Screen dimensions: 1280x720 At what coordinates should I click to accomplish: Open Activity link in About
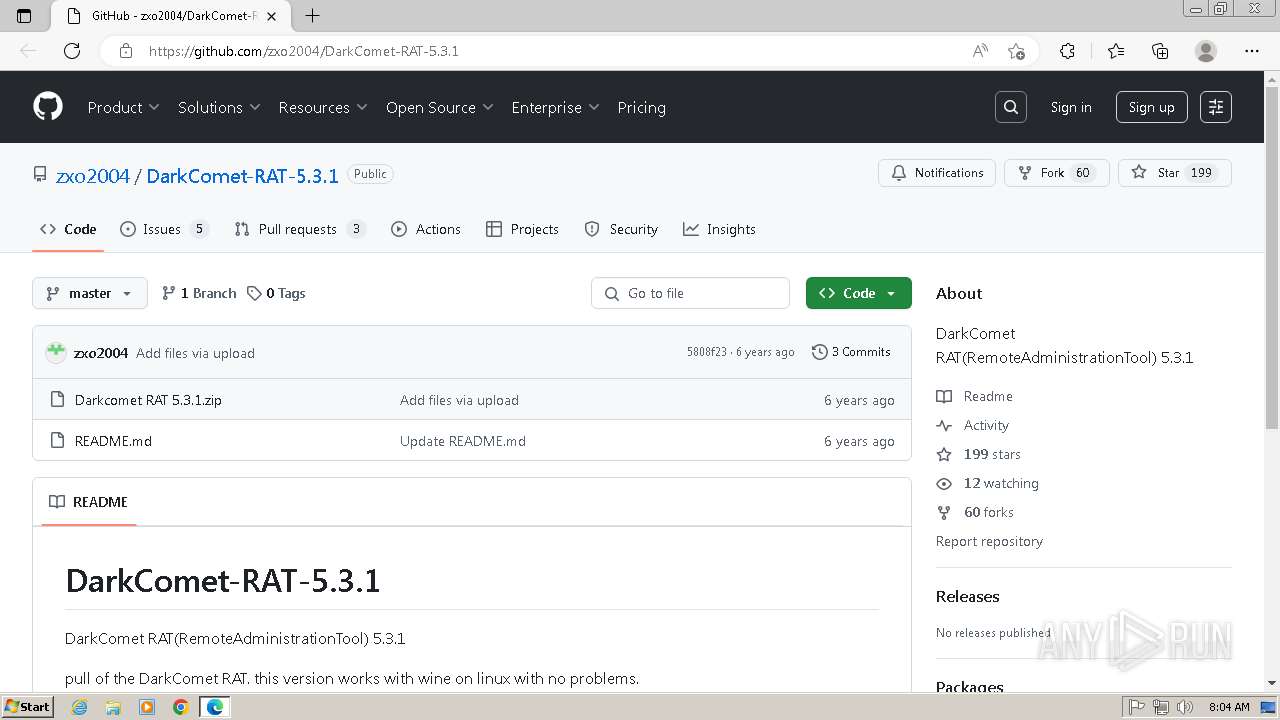[x=973, y=425]
